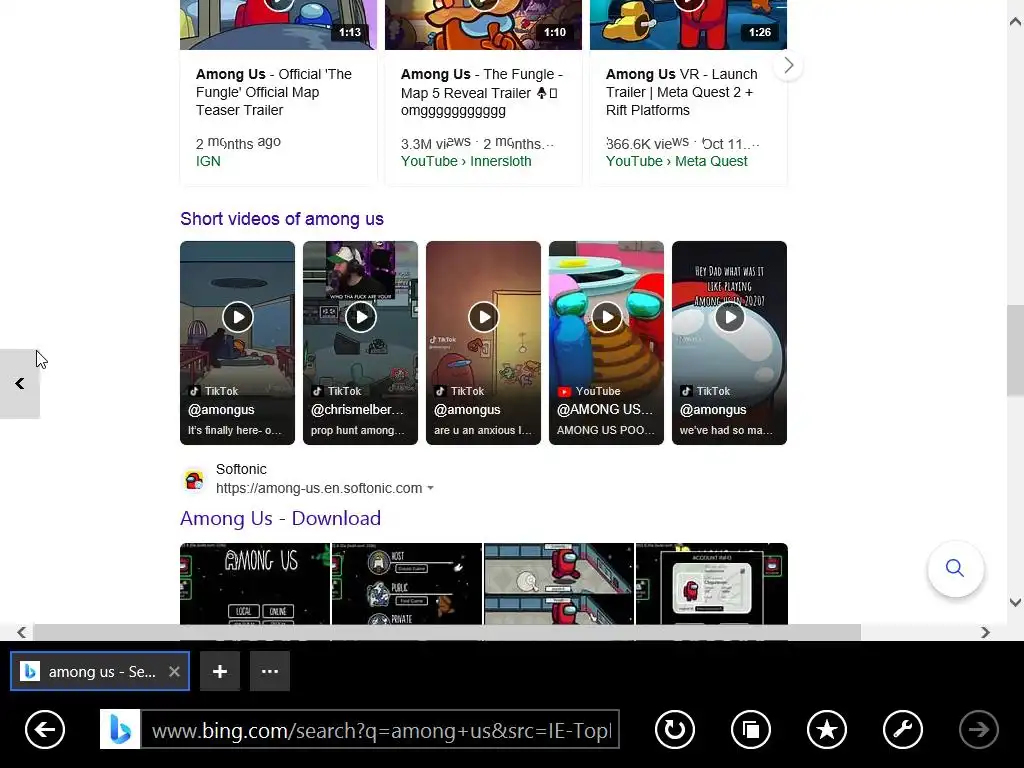Refresh the page with reload icon
1024x768 pixels.
tap(675, 729)
